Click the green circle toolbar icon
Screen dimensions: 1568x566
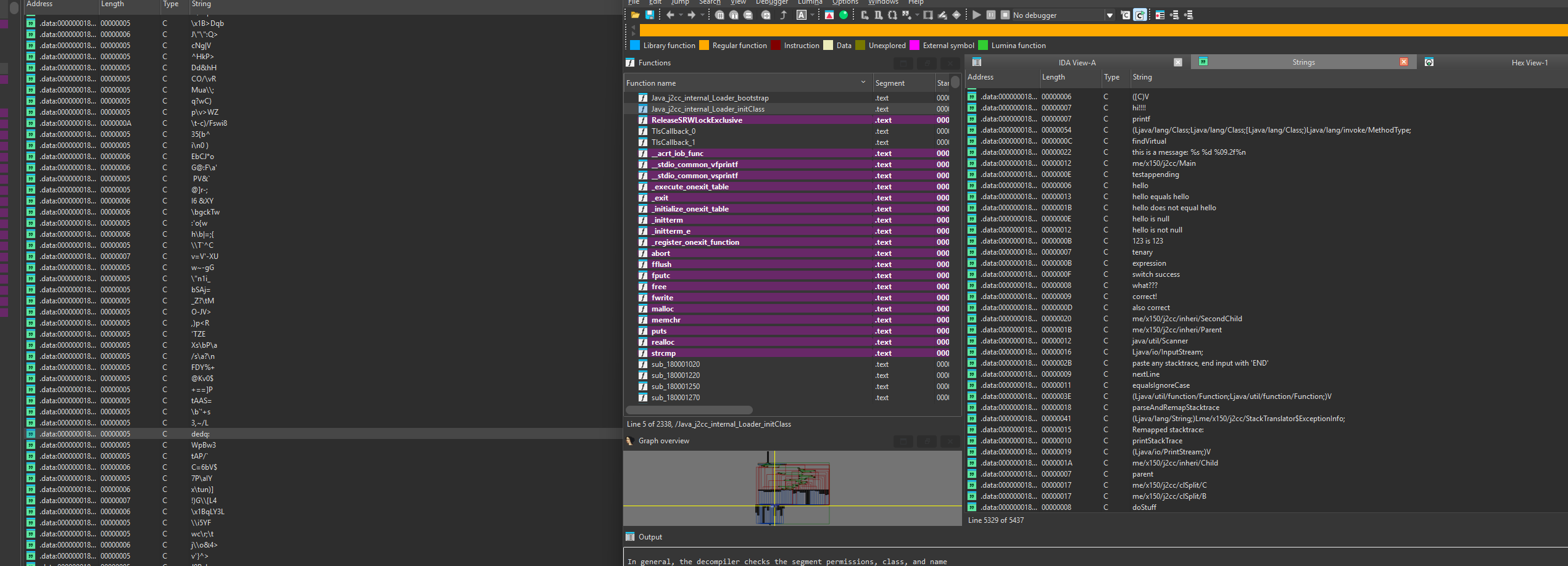844,15
